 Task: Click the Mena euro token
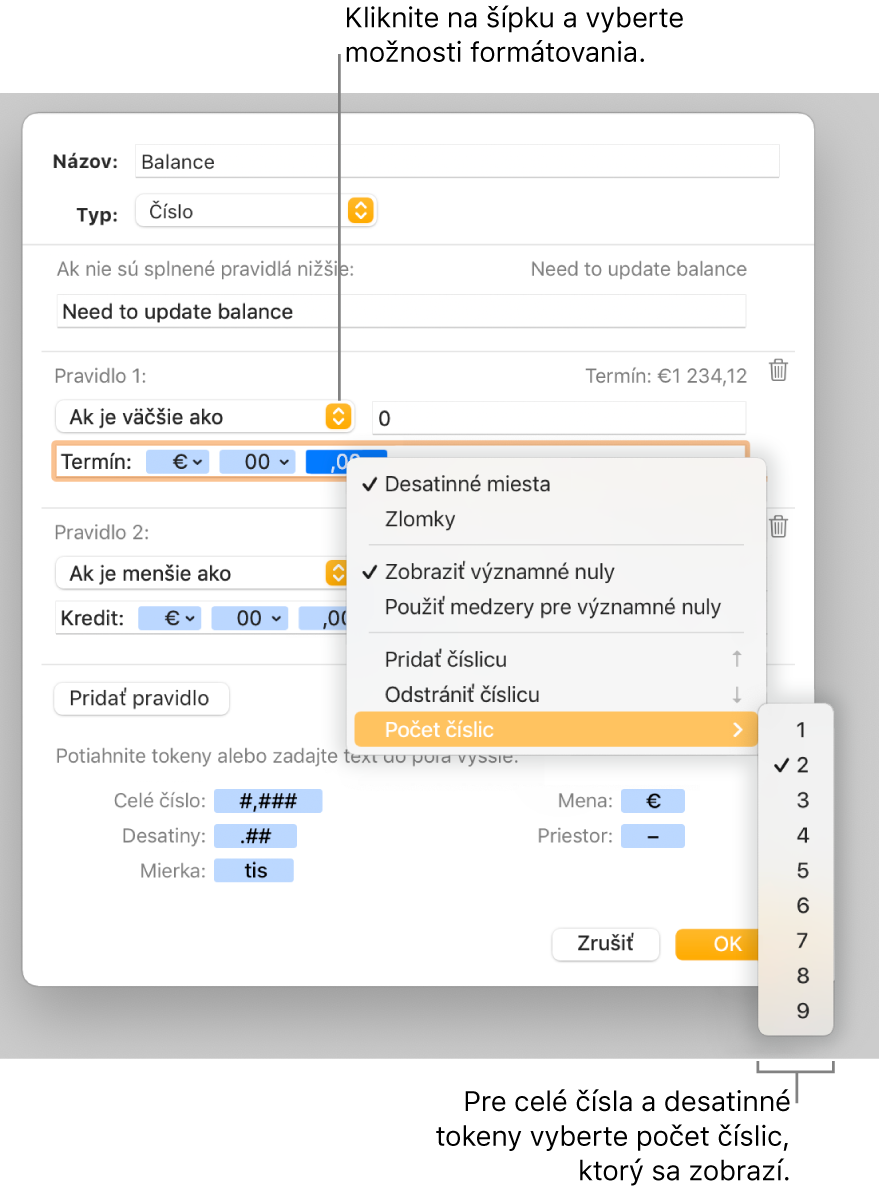(653, 800)
